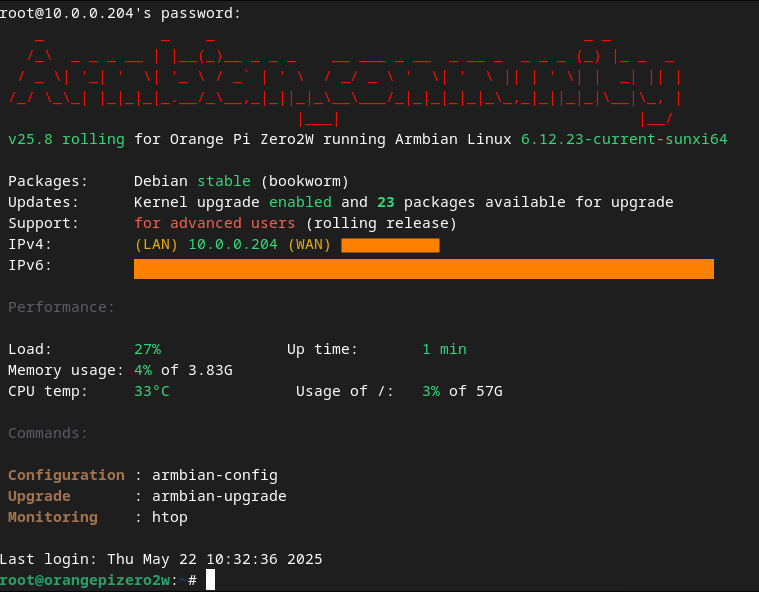Image resolution: width=759 pixels, height=592 pixels.
Task: Click the LAN address 10.0.0.204
Action: tap(233, 244)
